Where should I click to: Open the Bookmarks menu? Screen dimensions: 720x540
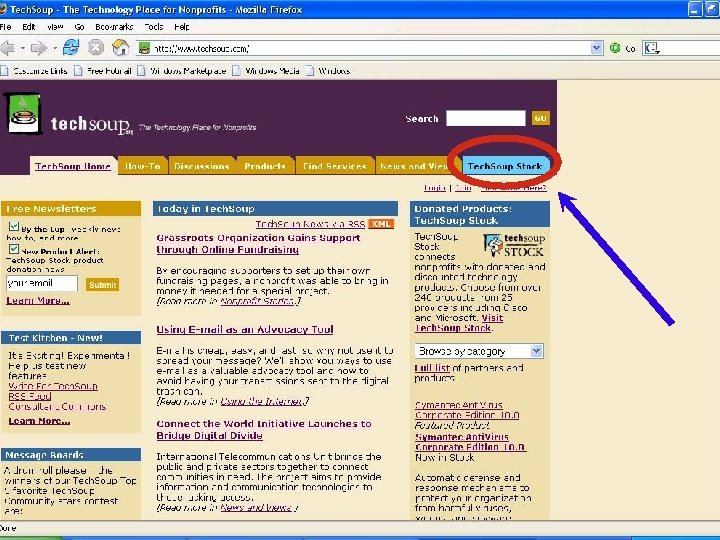click(x=114, y=27)
